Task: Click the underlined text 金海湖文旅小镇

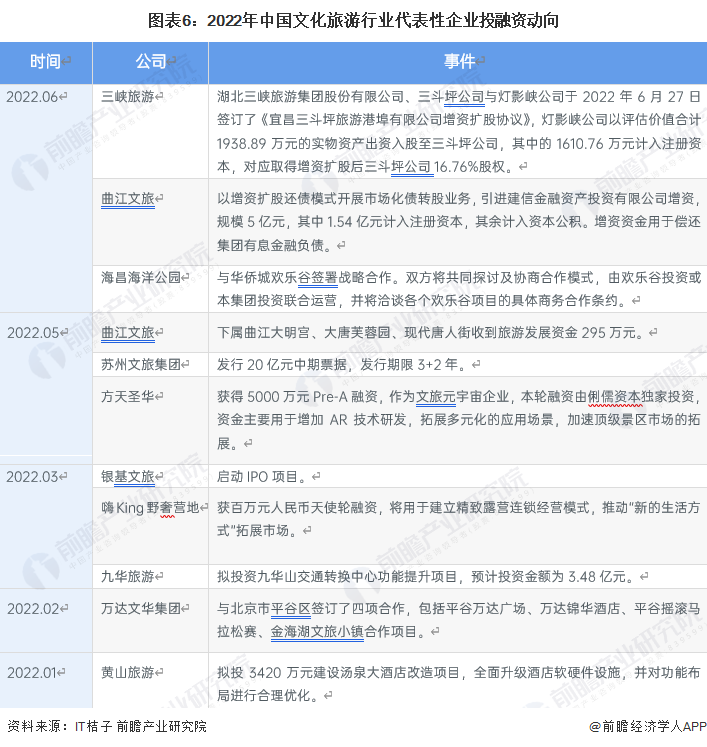Action: 317,632
